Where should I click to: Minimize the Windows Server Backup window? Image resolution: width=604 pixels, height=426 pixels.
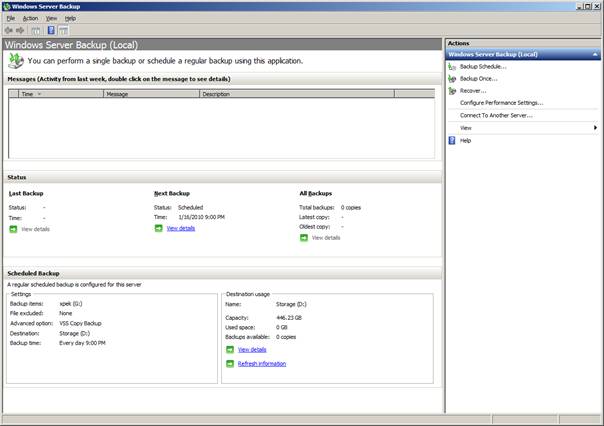point(579,6)
